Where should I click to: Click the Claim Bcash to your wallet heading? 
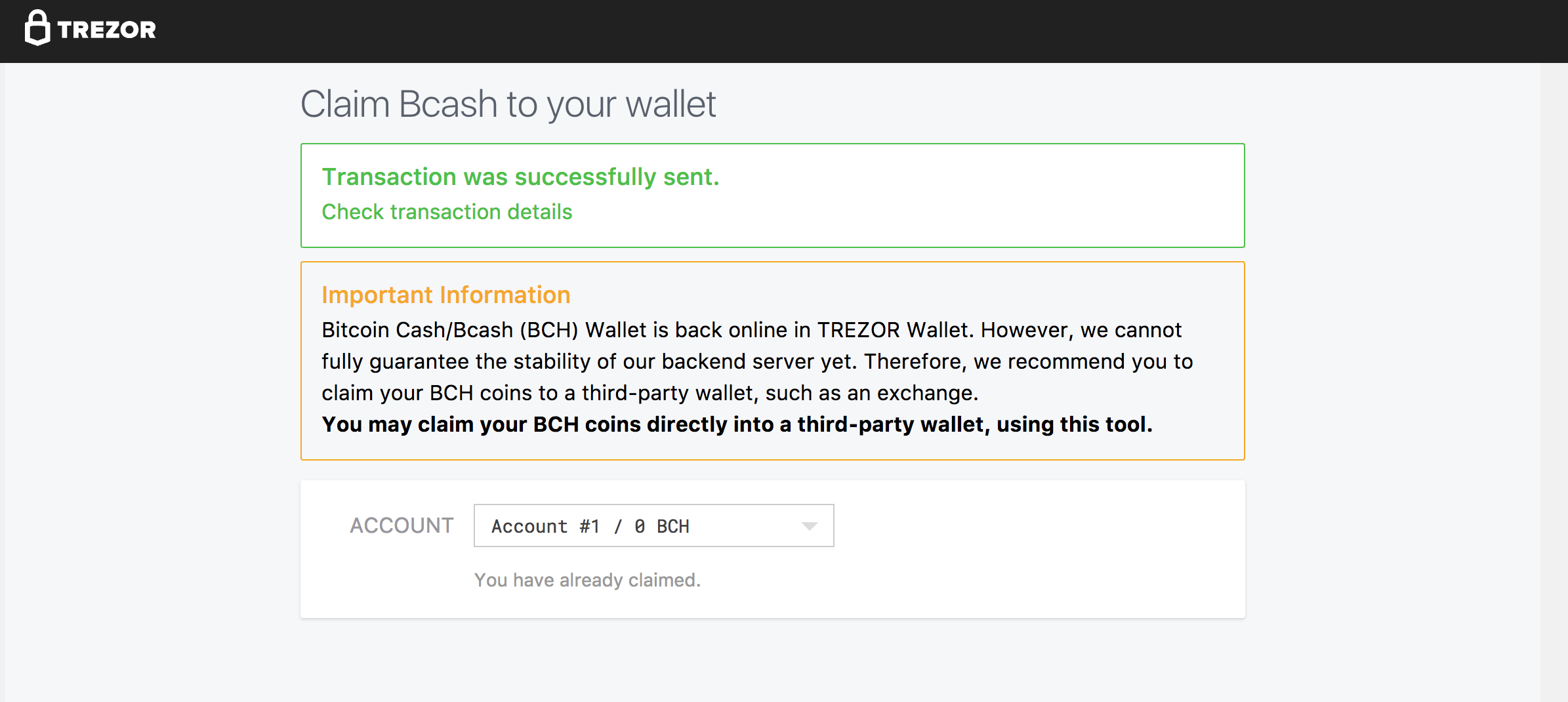[x=508, y=104]
